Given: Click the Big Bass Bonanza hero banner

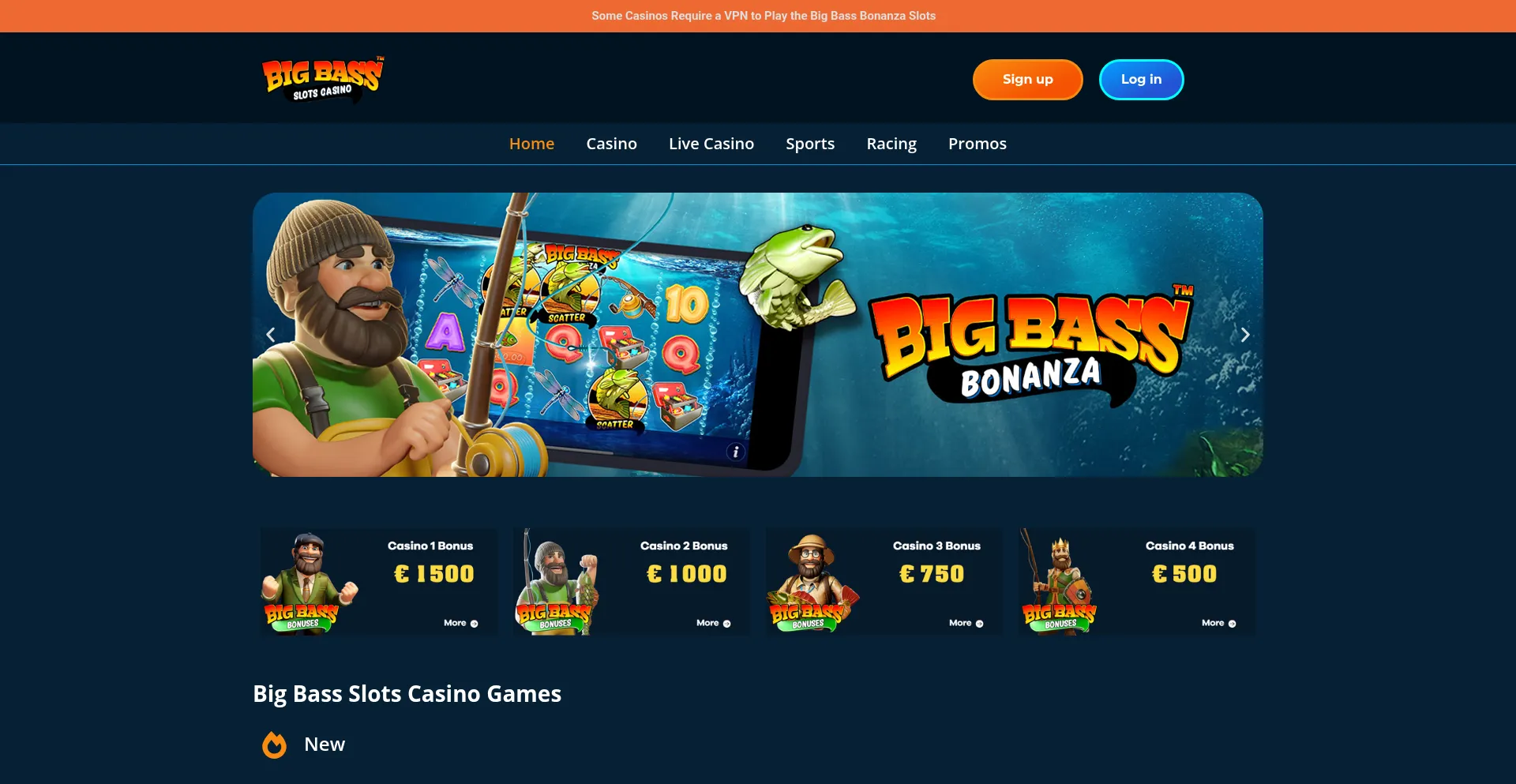Looking at the screenshot, I should pyautogui.click(x=758, y=335).
